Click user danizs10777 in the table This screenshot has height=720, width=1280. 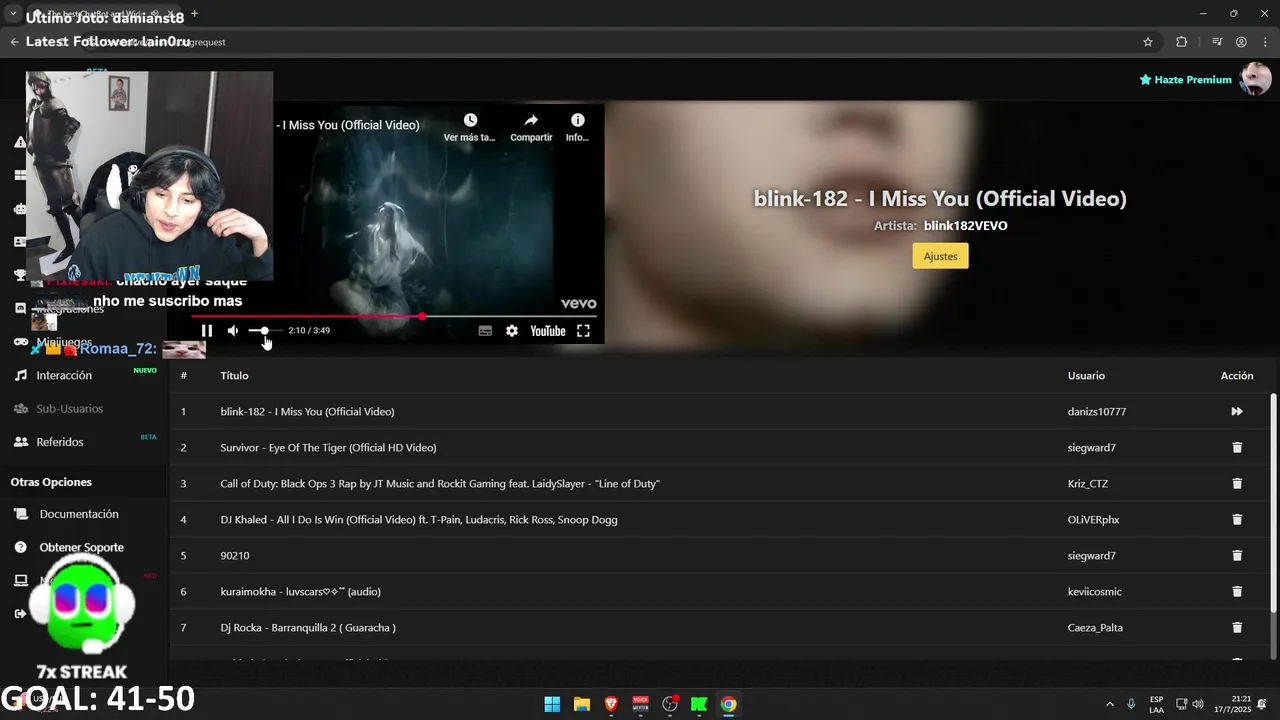1097,411
